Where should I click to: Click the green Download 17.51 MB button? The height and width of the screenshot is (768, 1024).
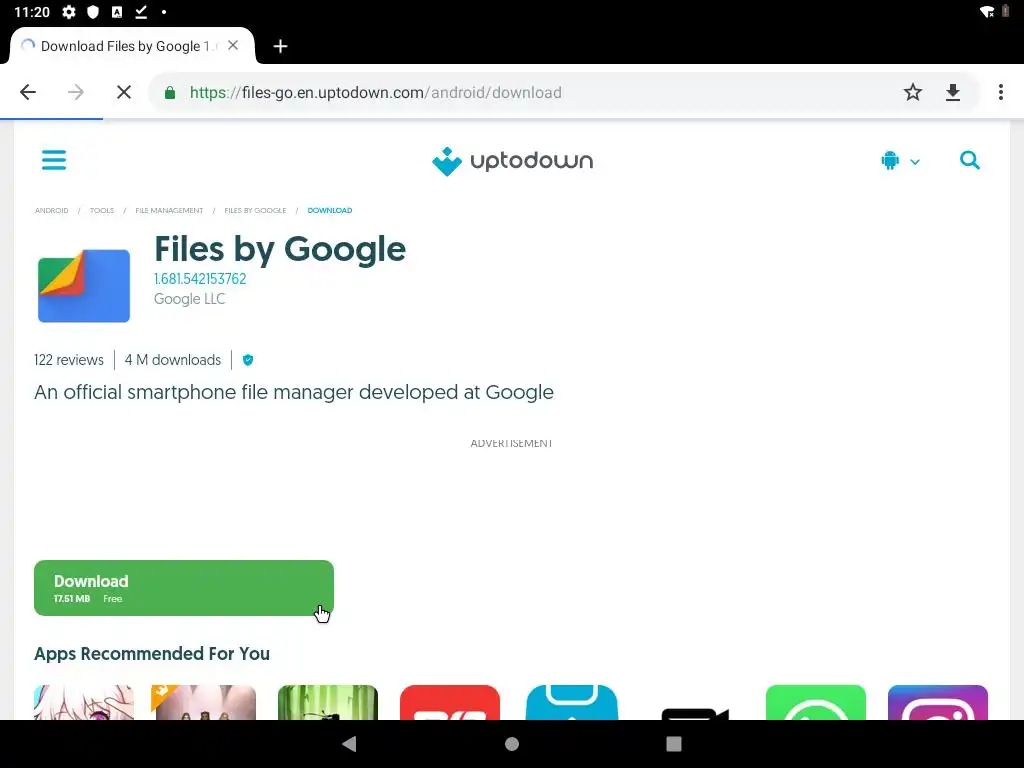click(184, 588)
